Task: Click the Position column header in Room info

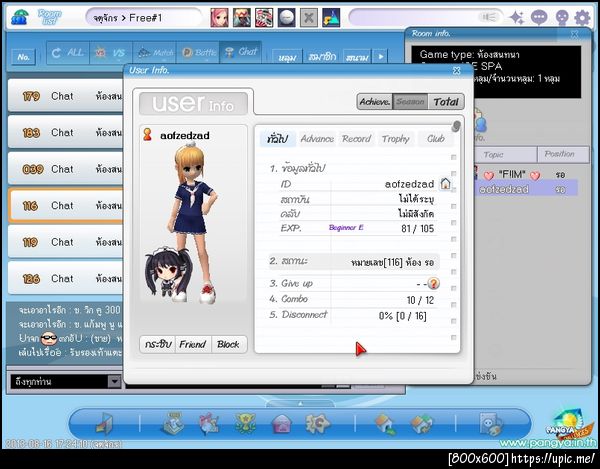Action: click(563, 154)
